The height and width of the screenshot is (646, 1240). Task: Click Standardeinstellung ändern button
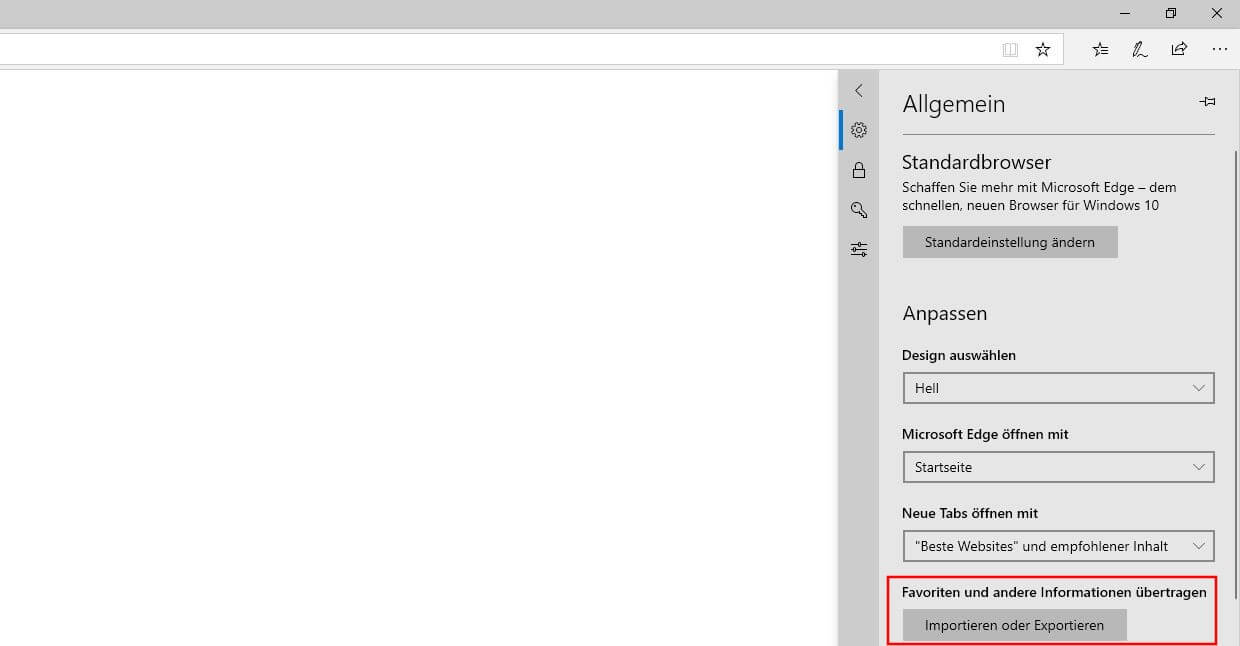click(1010, 242)
